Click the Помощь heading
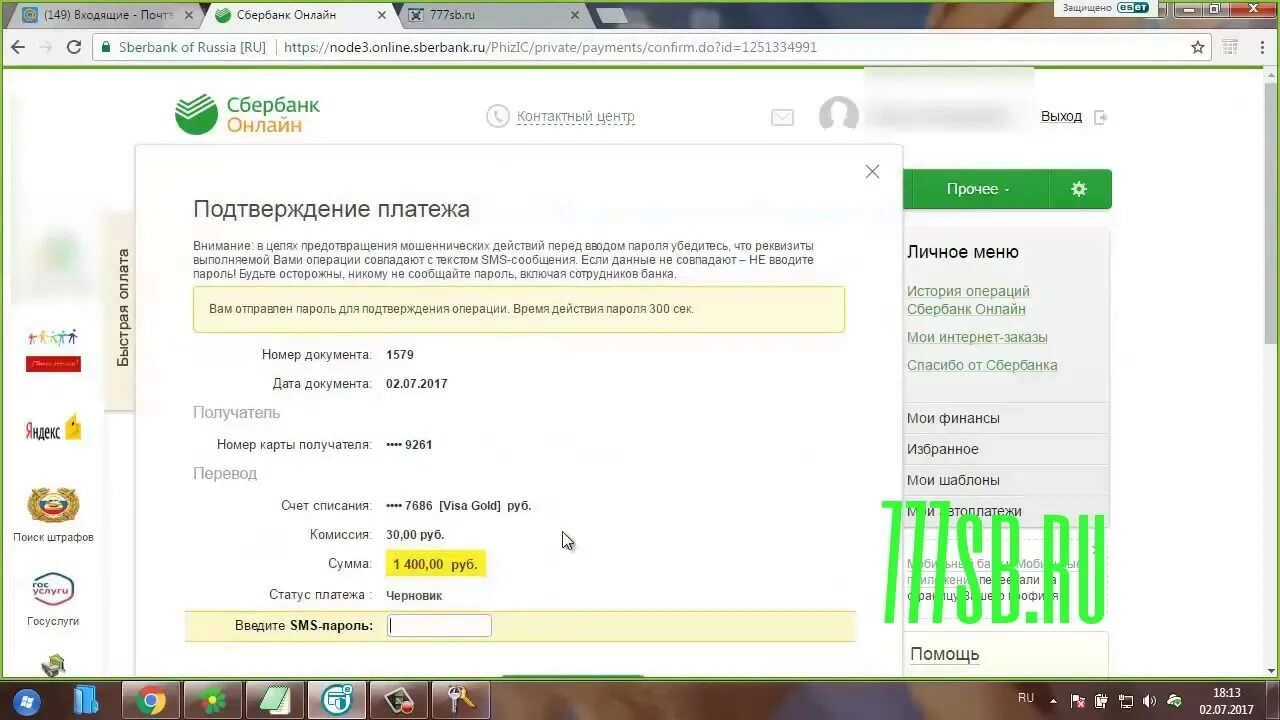Viewport: 1280px width, 720px height. point(944,654)
